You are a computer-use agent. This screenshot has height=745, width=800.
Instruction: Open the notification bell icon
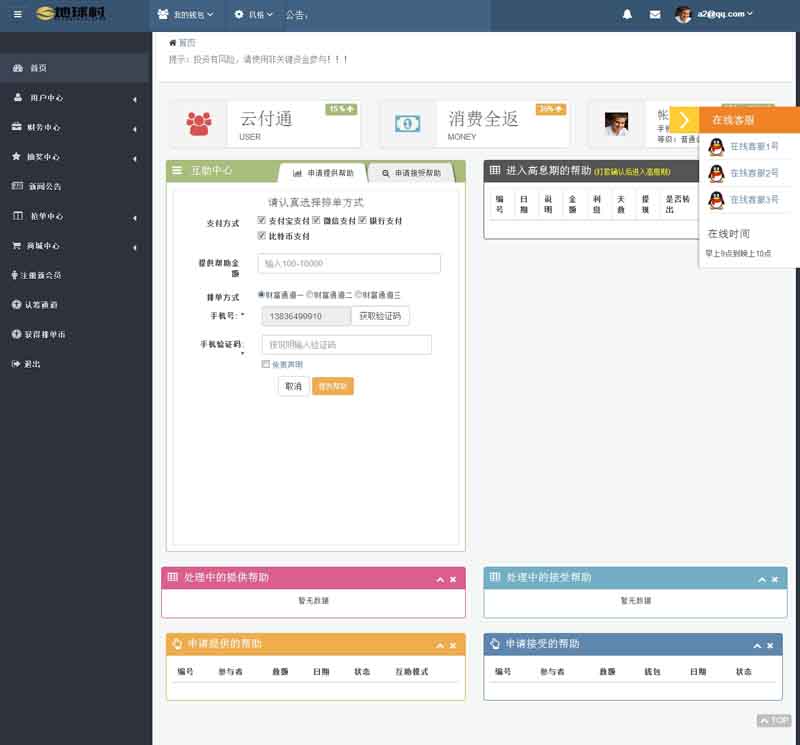627,14
